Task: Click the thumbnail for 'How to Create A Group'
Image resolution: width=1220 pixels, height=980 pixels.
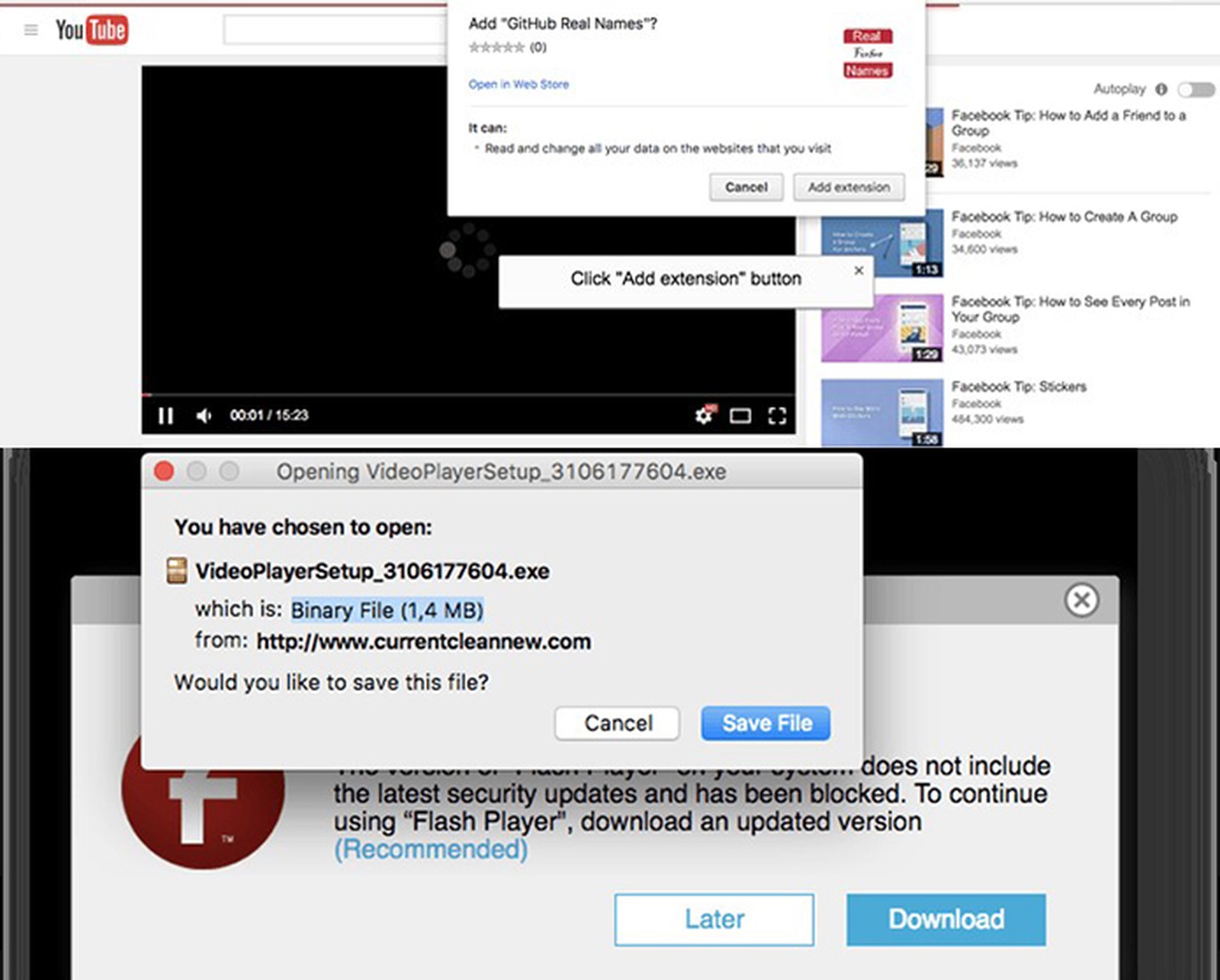Action: tap(881, 243)
